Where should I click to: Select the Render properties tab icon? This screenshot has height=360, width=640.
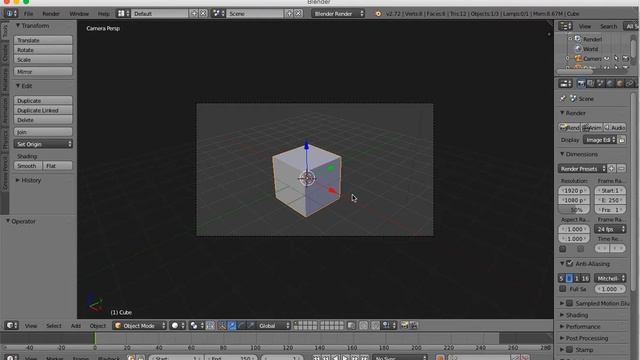pyautogui.click(x=581, y=83)
